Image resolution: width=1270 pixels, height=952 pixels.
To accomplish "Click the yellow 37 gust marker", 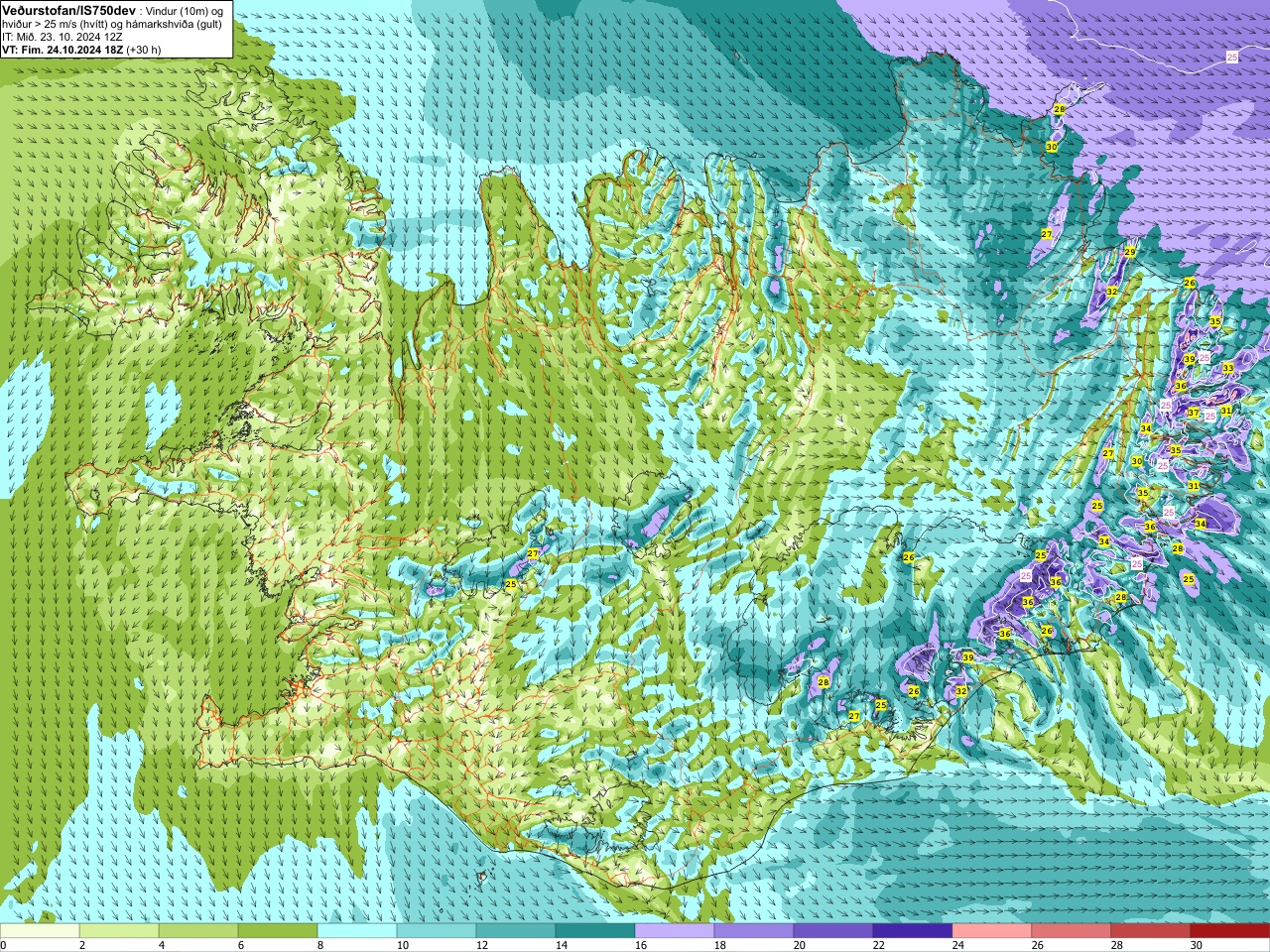I will [1194, 413].
